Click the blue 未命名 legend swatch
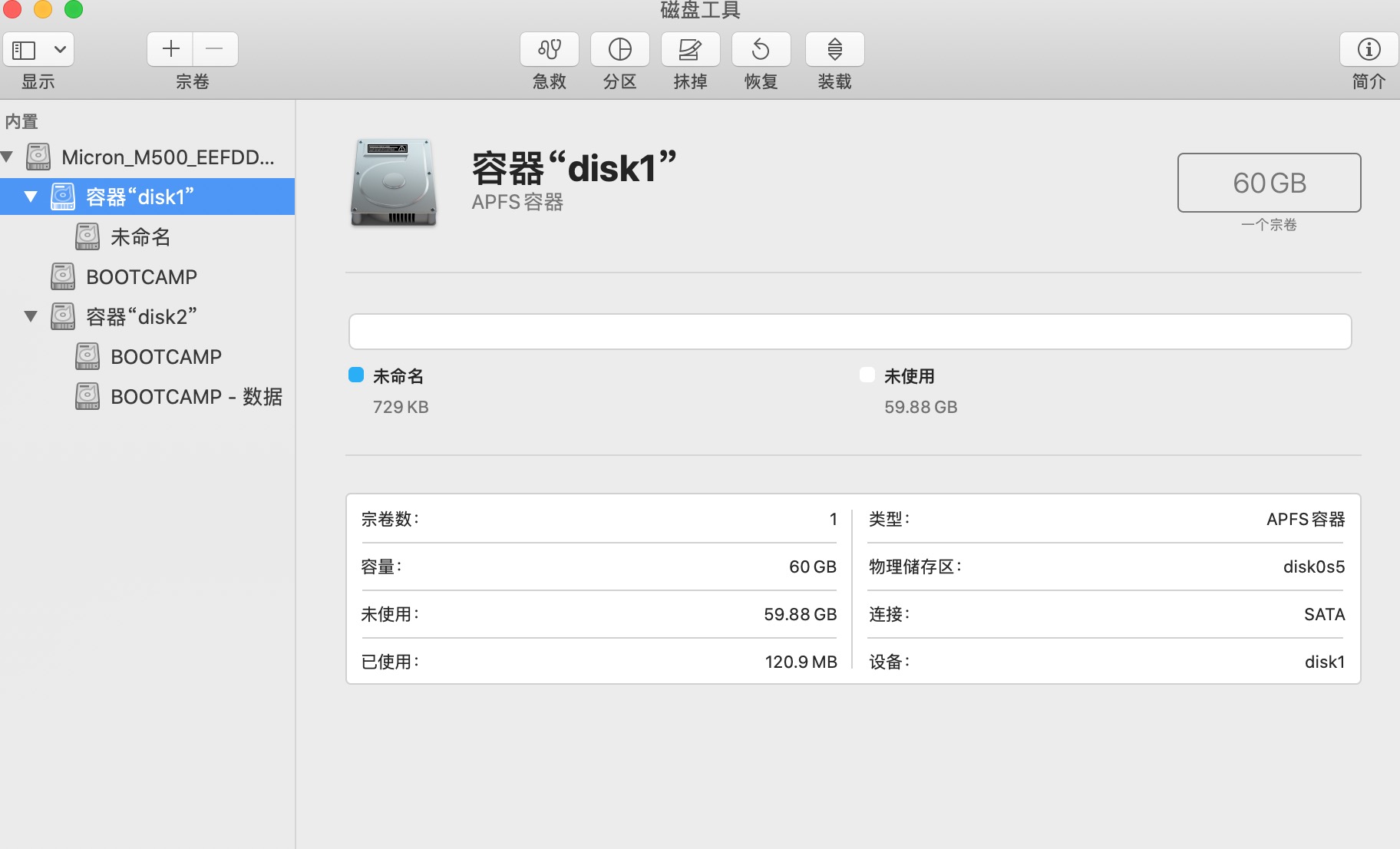The height and width of the screenshot is (849, 1400). [356, 375]
